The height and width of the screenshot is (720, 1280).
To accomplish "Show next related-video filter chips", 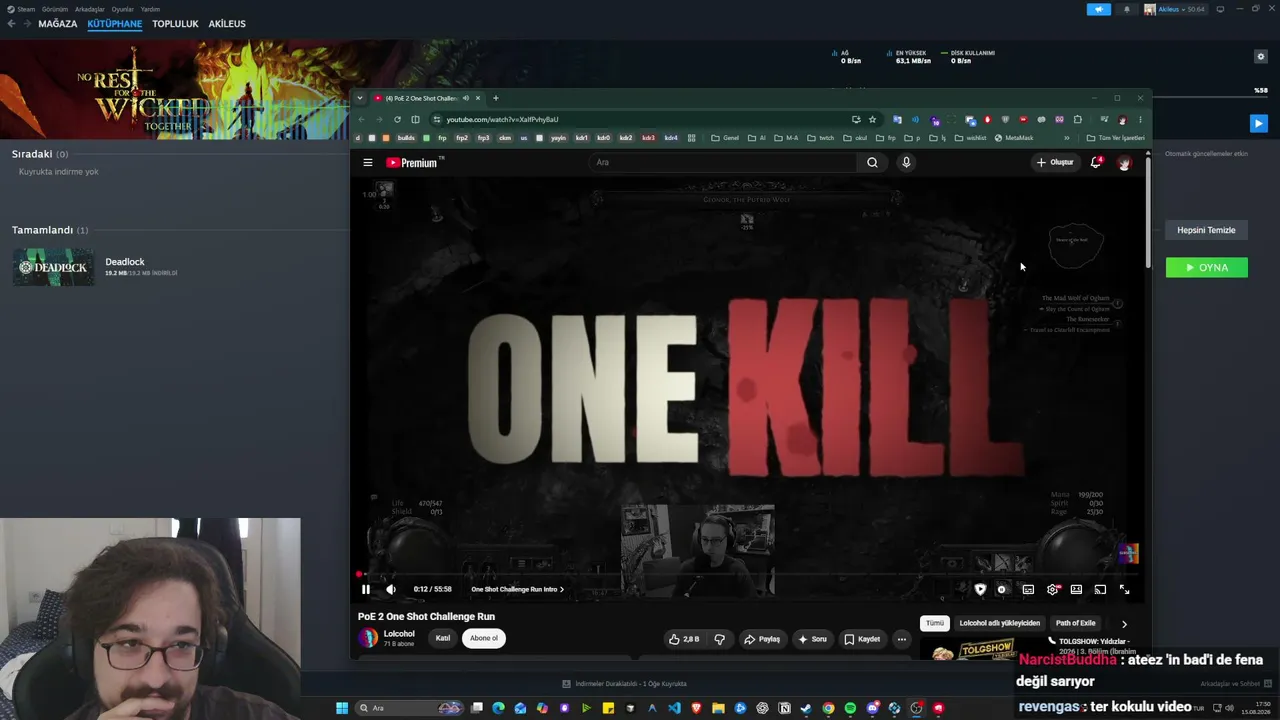I will (x=1124, y=624).
